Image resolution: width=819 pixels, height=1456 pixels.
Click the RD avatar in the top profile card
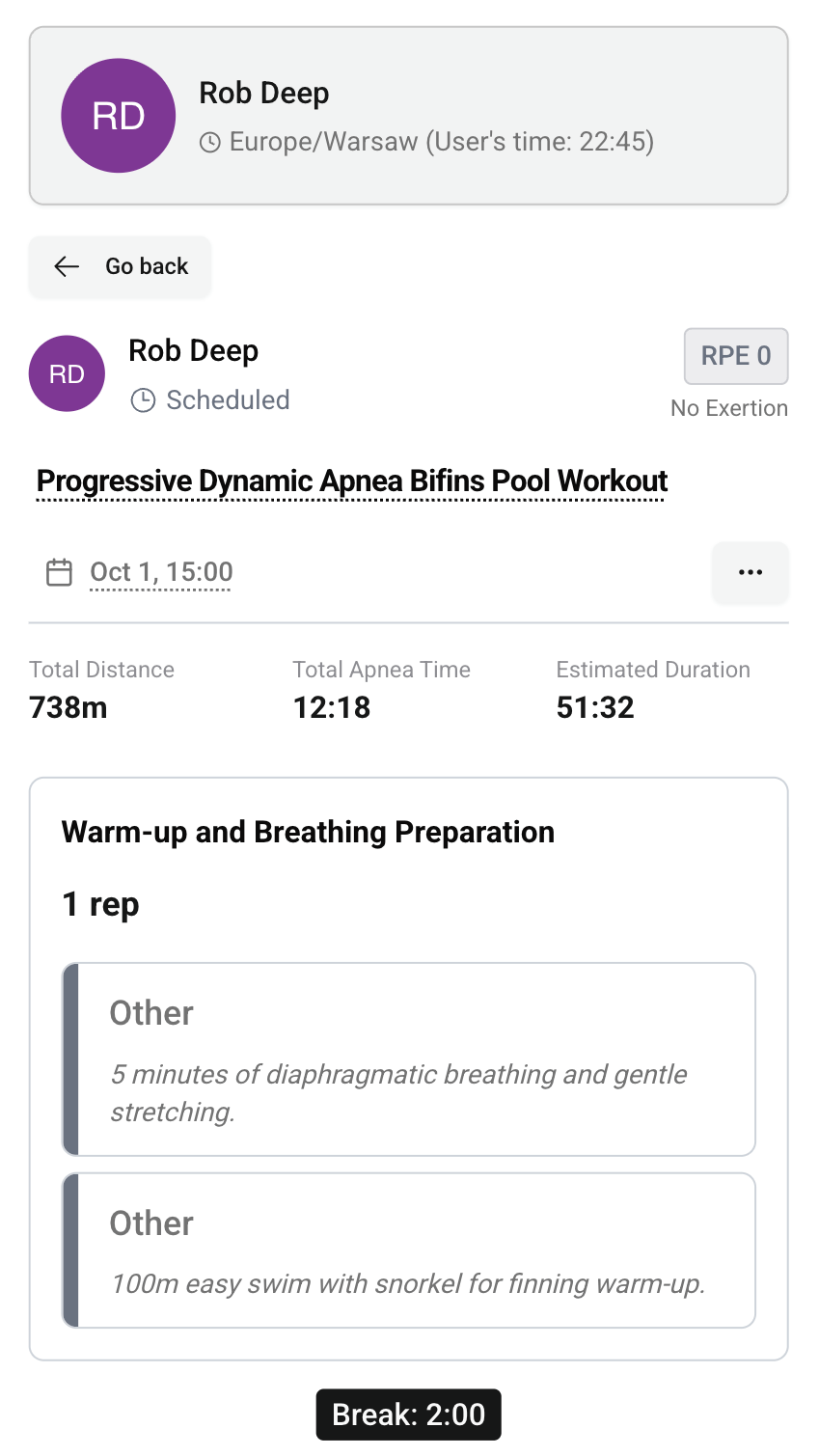118,115
